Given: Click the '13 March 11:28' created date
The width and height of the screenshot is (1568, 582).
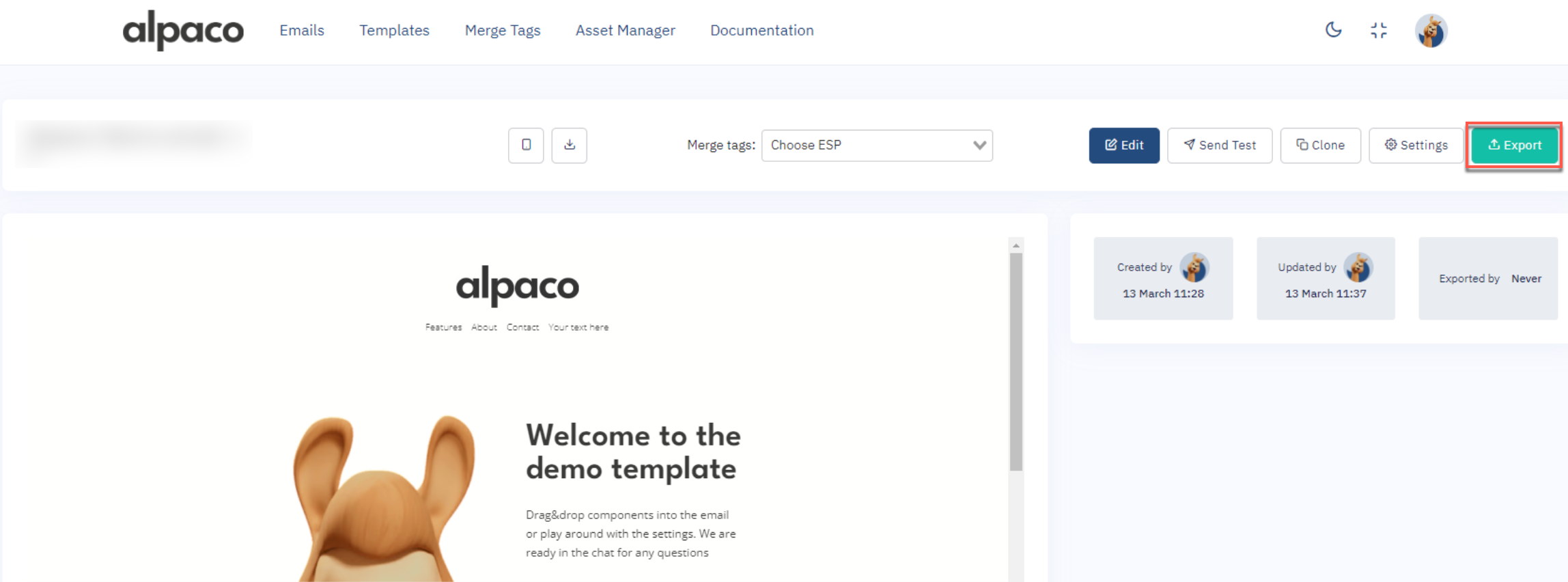Looking at the screenshot, I should point(1163,293).
